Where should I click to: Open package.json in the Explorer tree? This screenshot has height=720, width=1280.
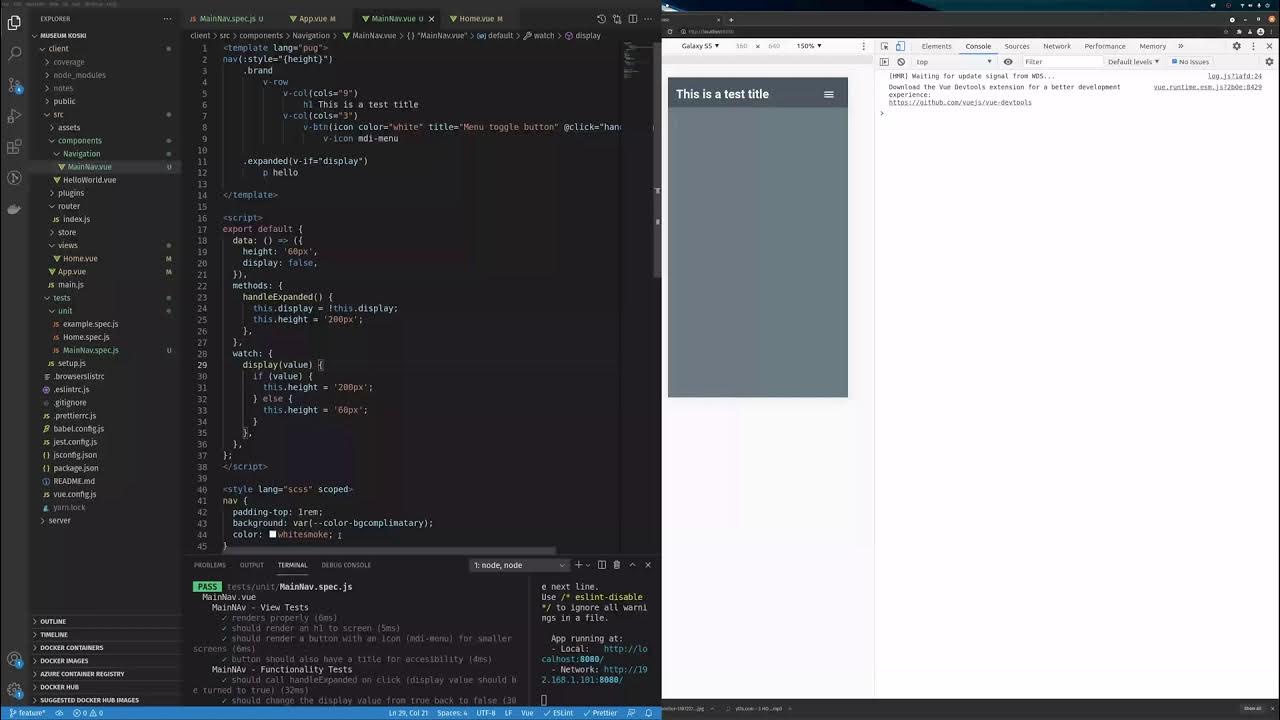tap(76, 468)
